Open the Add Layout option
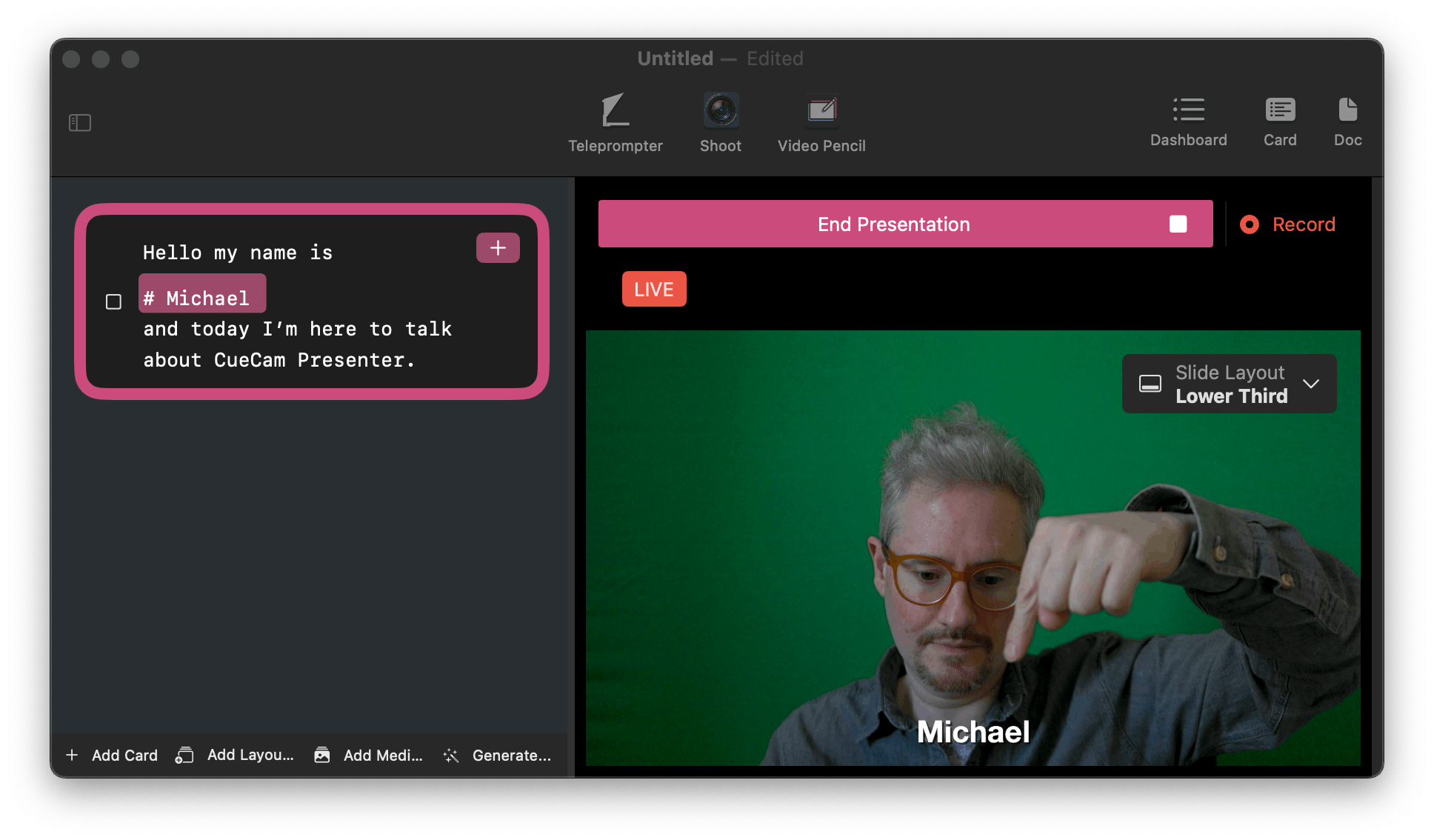 coord(236,755)
